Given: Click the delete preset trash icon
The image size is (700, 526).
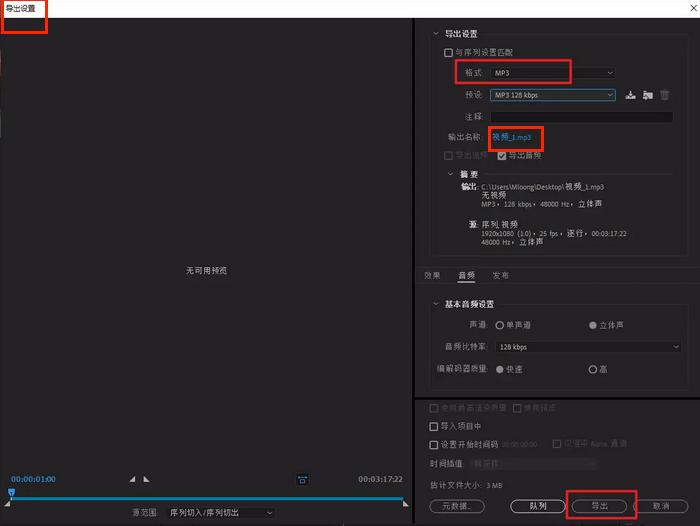Looking at the screenshot, I should click(665, 95).
